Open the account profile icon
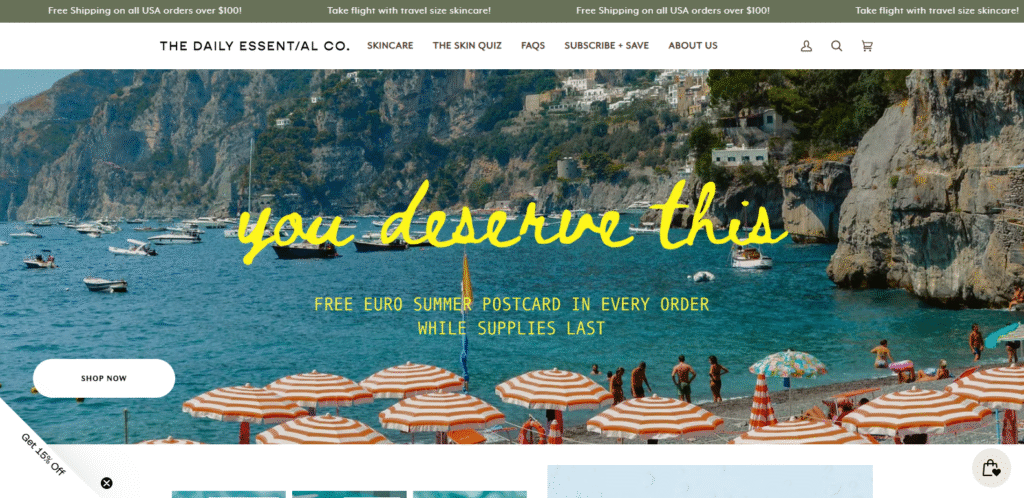The height and width of the screenshot is (498, 1024). tap(807, 46)
